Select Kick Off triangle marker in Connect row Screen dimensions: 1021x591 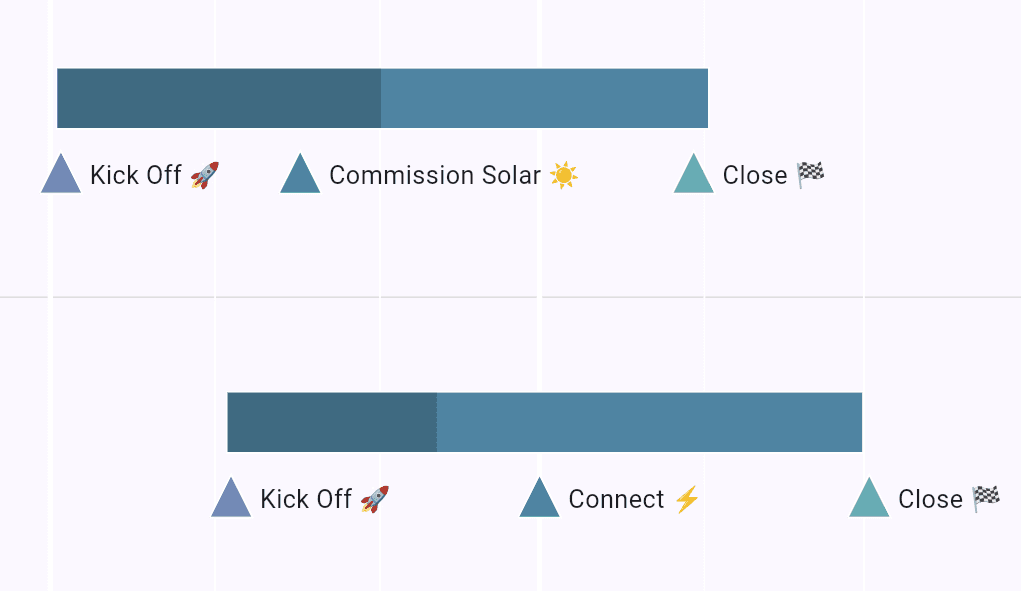coord(231,501)
